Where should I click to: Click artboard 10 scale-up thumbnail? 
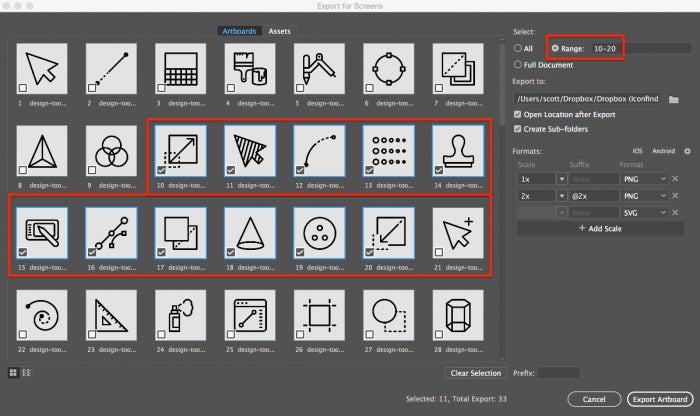click(x=181, y=151)
